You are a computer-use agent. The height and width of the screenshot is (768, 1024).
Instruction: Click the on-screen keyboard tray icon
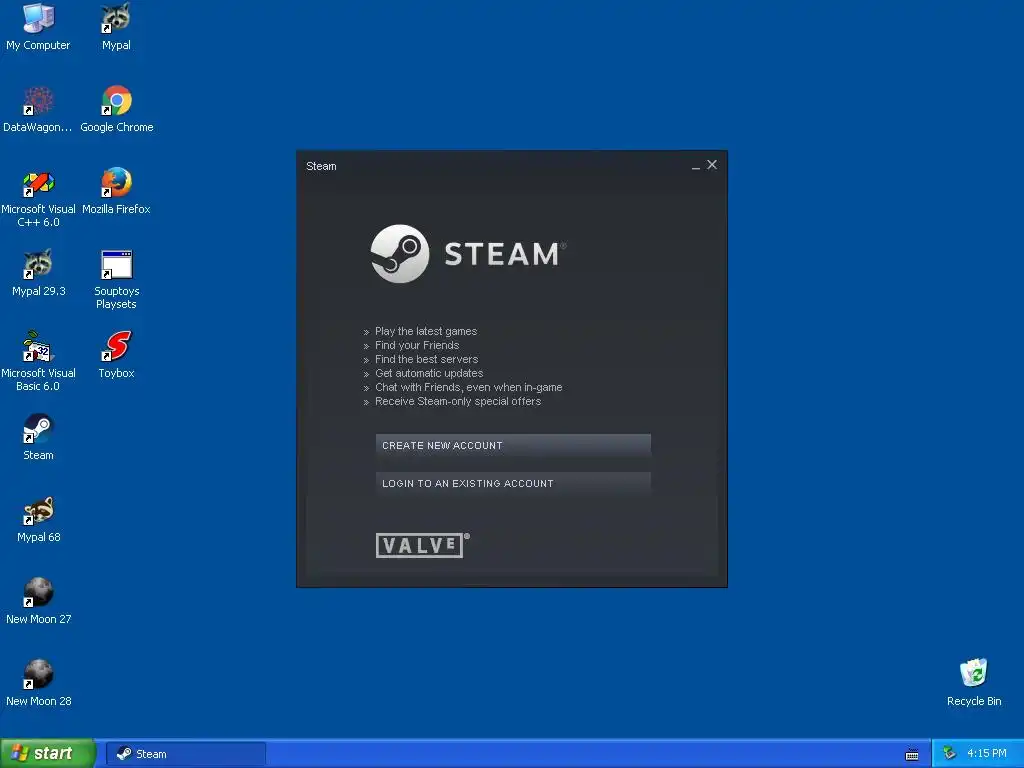912,754
